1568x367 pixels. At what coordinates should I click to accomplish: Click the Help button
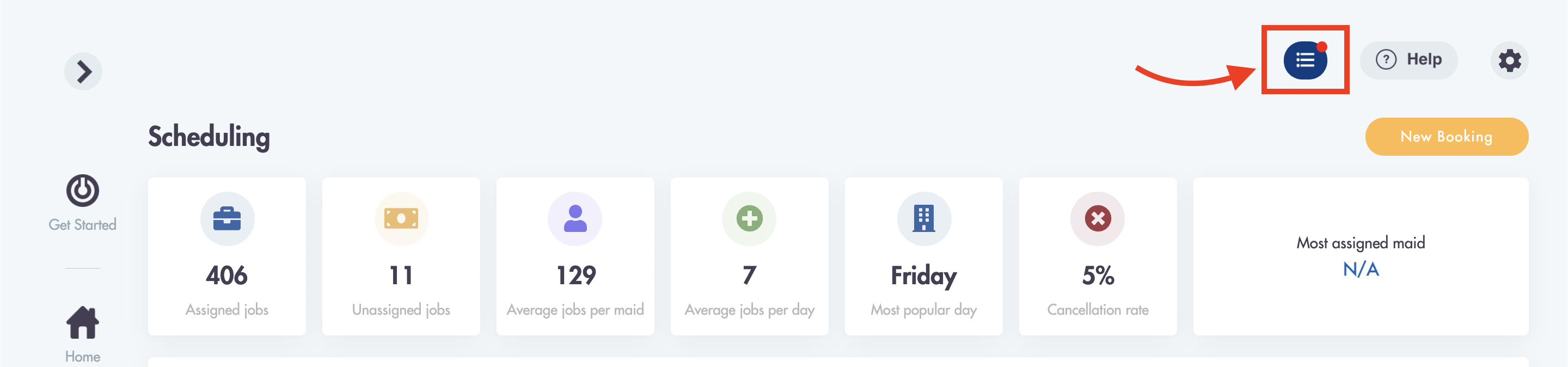coord(1408,60)
